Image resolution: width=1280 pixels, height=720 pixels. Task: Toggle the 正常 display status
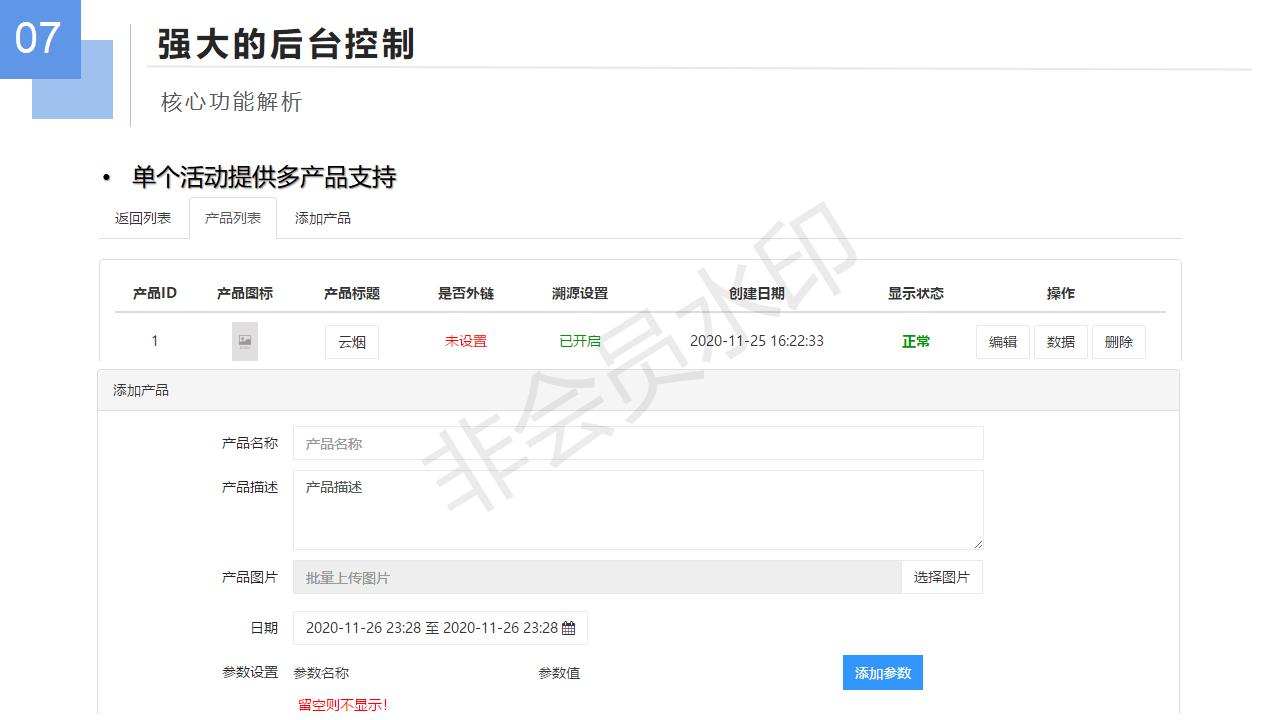(x=916, y=341)
